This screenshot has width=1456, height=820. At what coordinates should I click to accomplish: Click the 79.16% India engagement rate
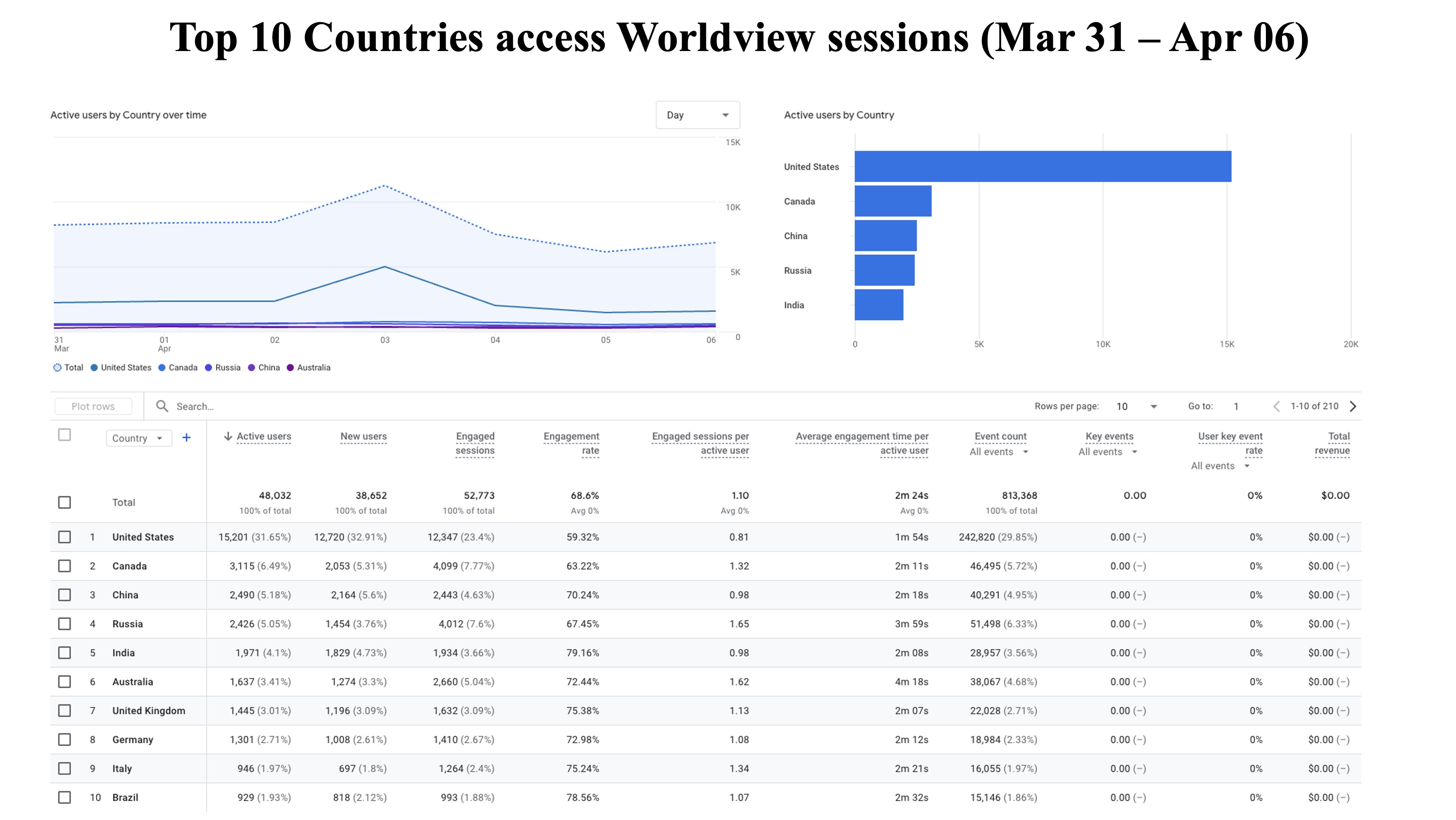click(x=582, y=653)
